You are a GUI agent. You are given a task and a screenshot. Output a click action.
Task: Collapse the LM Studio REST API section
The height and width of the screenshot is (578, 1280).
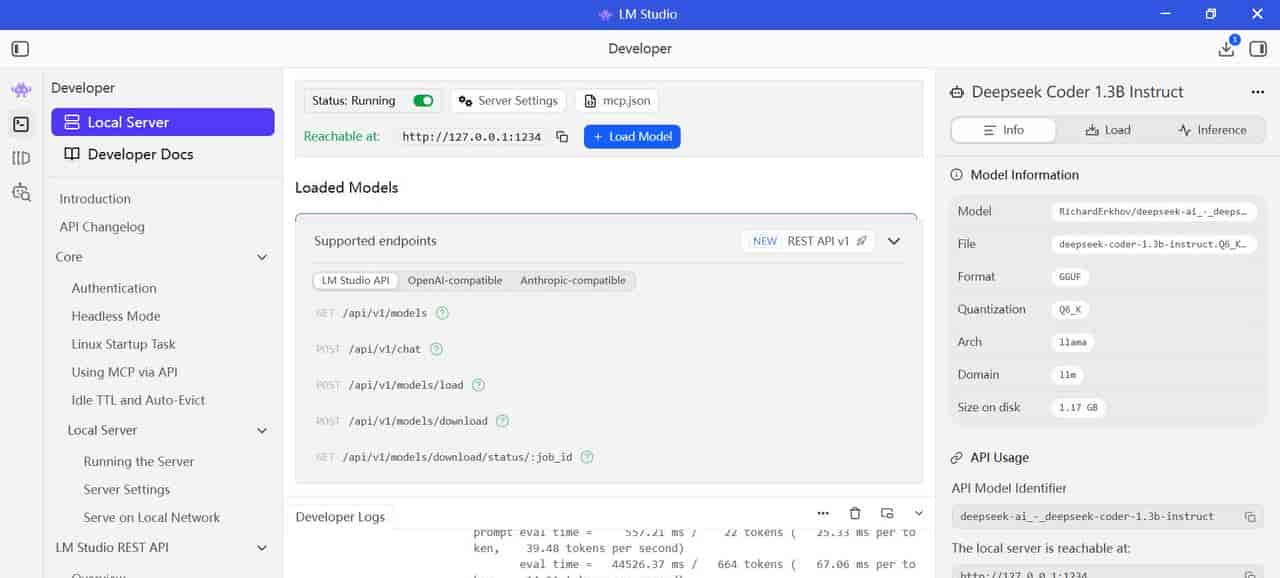[x=262, y=548]
